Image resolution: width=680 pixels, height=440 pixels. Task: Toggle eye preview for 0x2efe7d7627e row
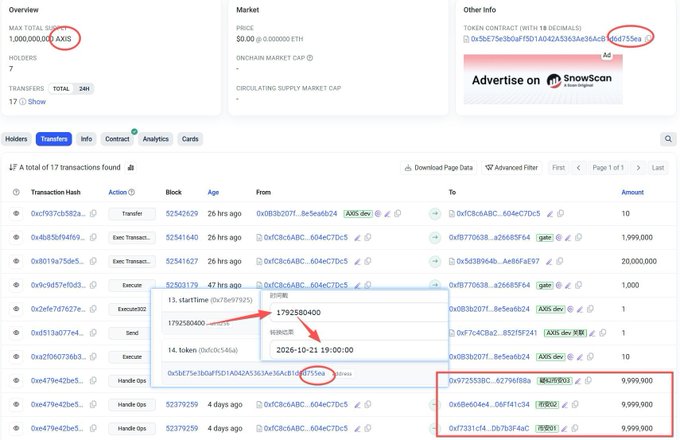pyautogui.click(x=16, y=309)
